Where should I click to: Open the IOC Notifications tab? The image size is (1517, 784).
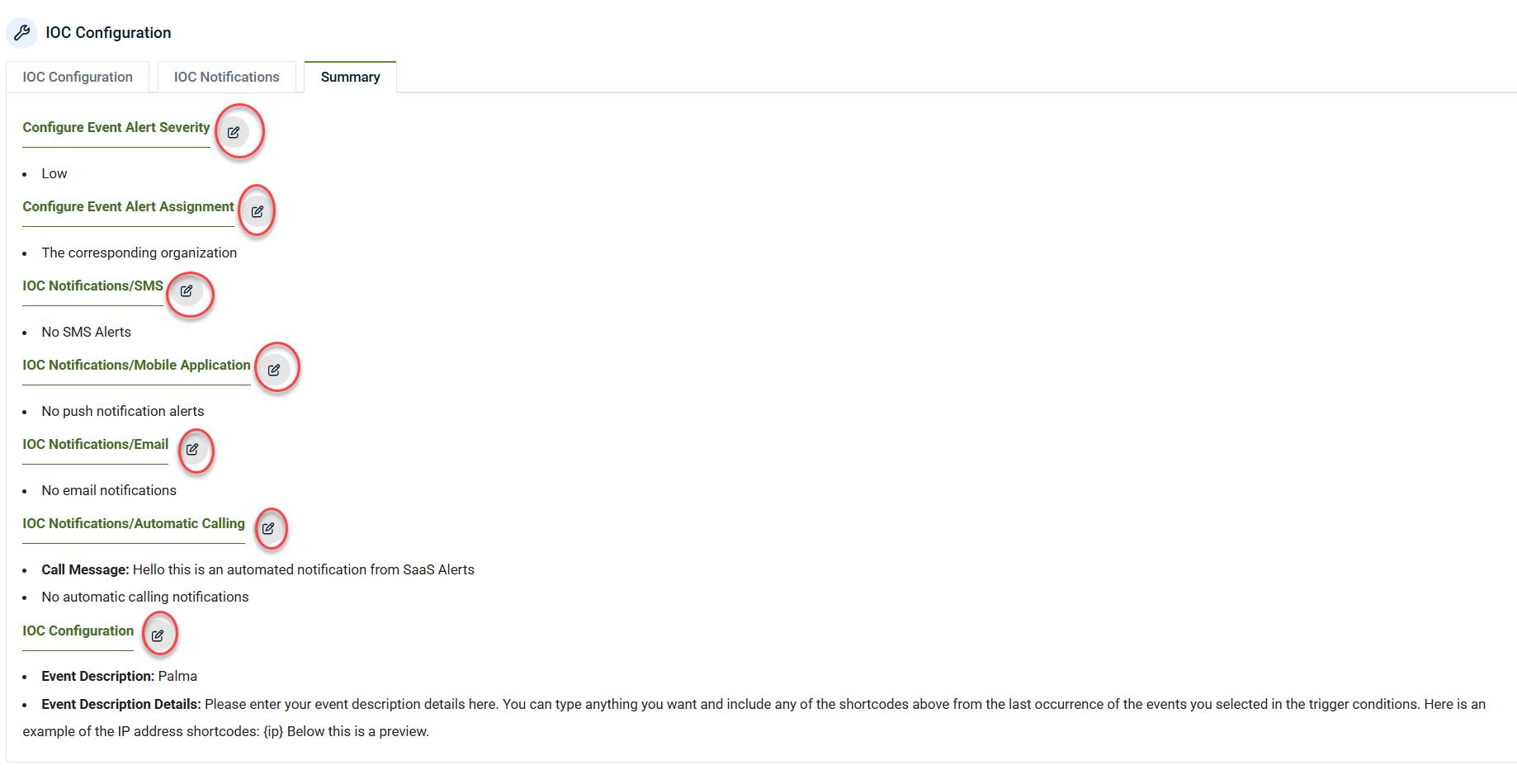pyautogui.click(x=226, y=77)
